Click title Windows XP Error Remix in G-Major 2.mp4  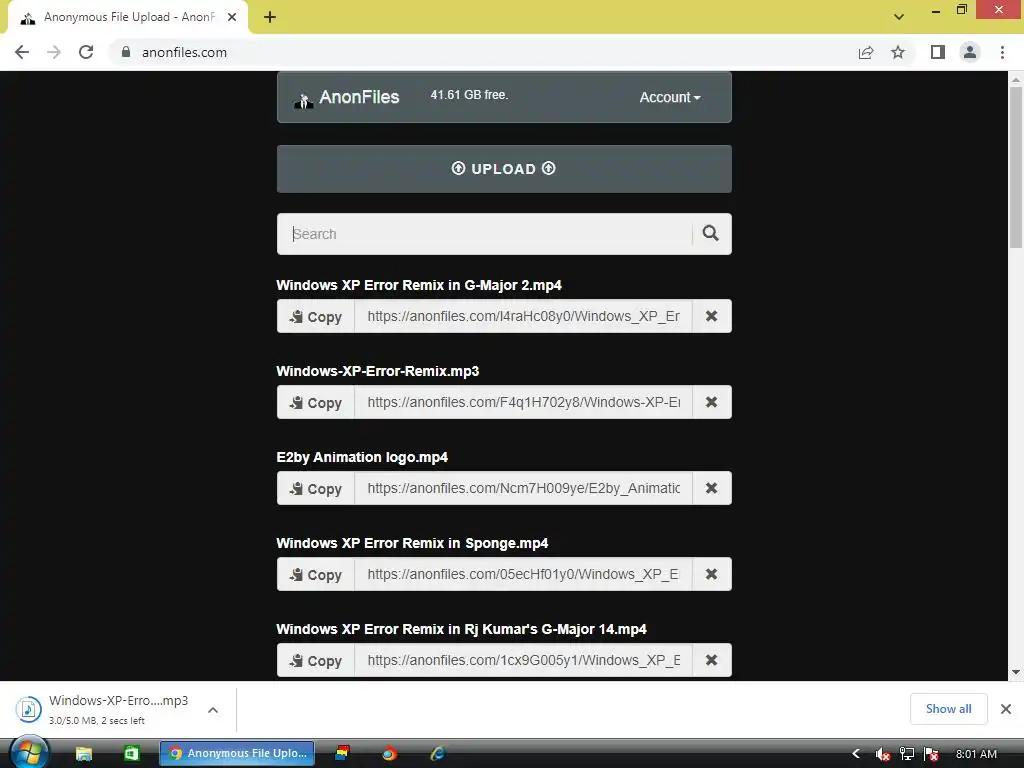click(419, 285)
